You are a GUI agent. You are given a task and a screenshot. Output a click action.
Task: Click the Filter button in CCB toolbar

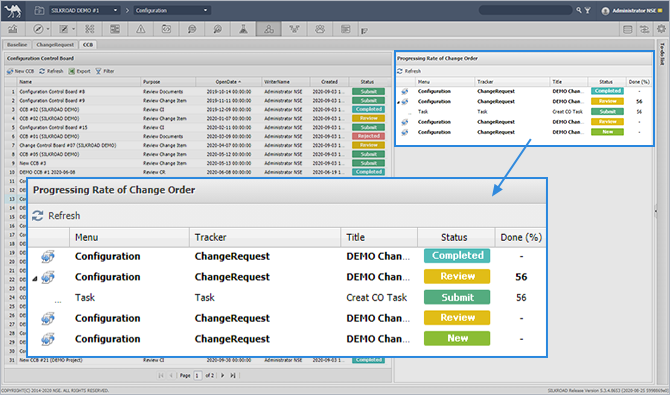click(105, 71)
